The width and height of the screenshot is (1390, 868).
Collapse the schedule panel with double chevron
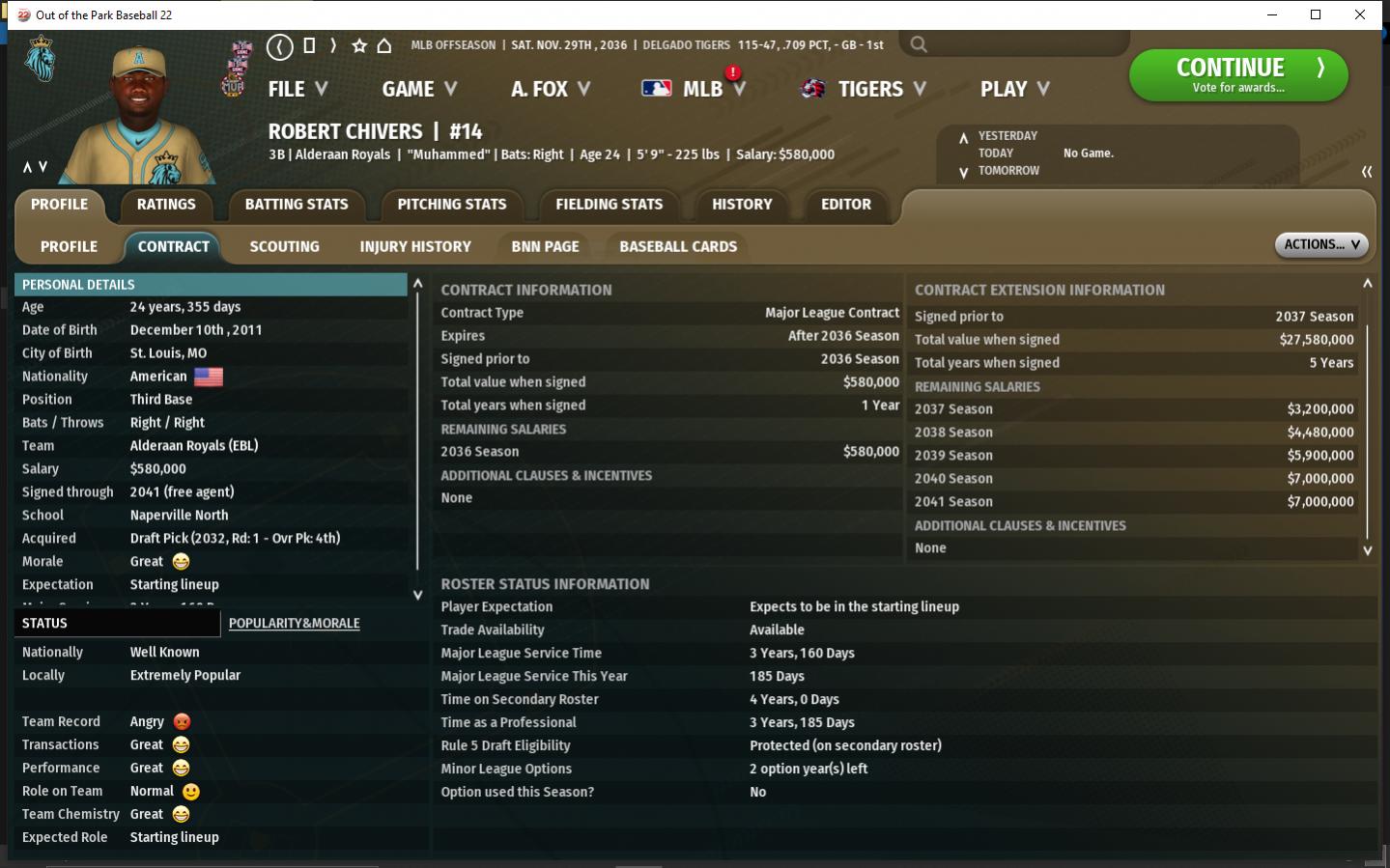click(x=1366, y=172)
